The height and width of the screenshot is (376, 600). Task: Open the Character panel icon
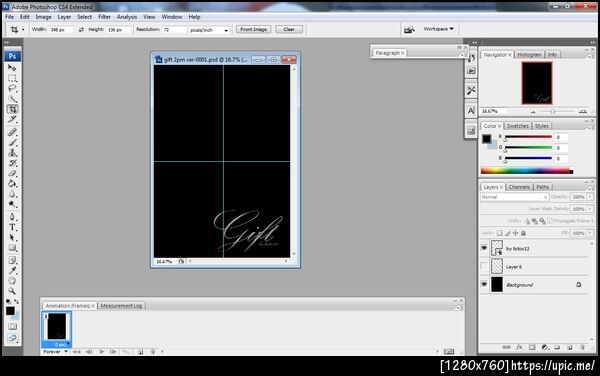[471, 111]
